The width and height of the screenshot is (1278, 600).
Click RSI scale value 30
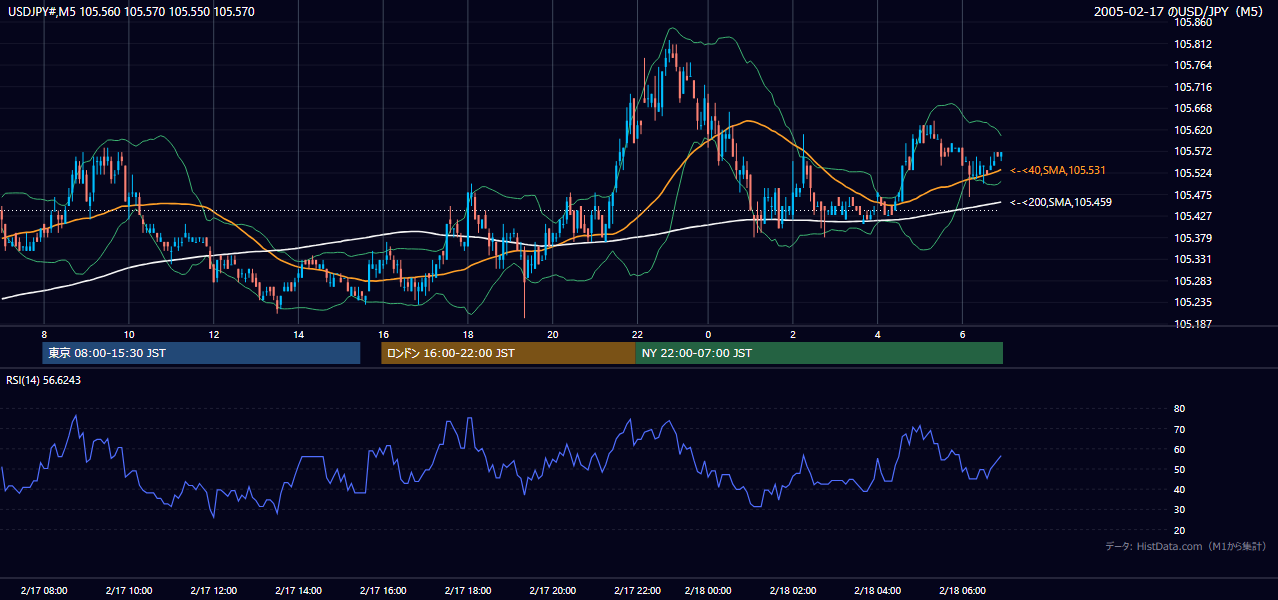tap(1179, 510)
